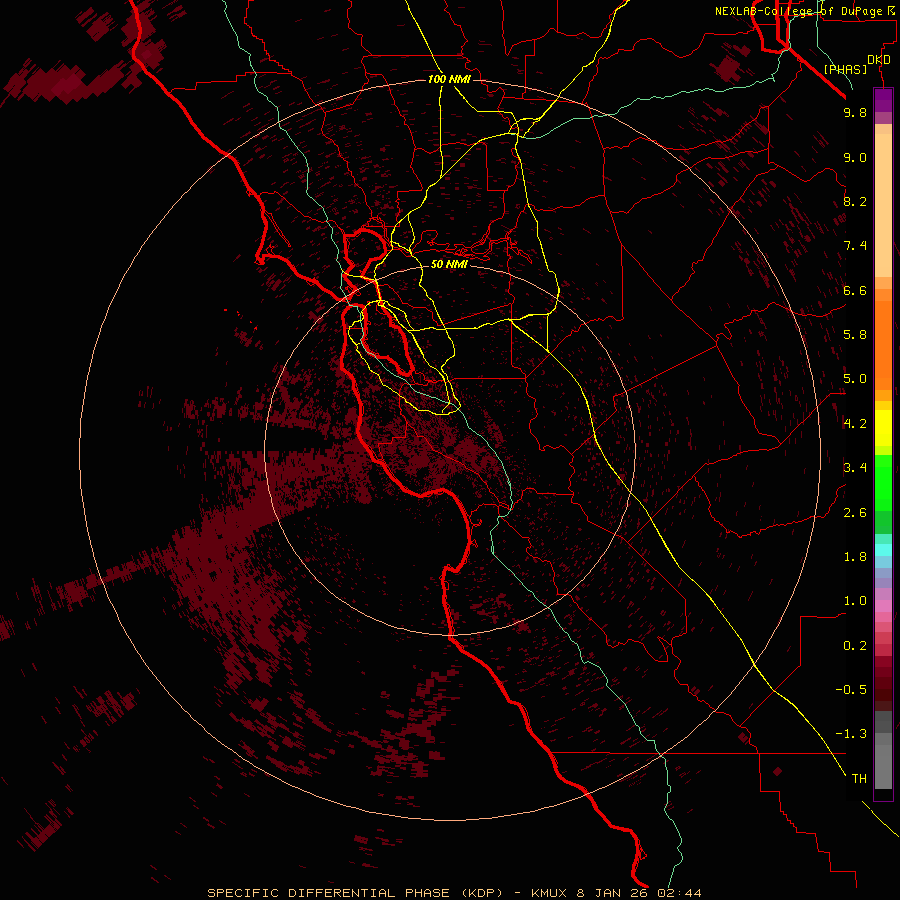
Task: Pick the cyan segment of the color bar
Action: (883, 550)
